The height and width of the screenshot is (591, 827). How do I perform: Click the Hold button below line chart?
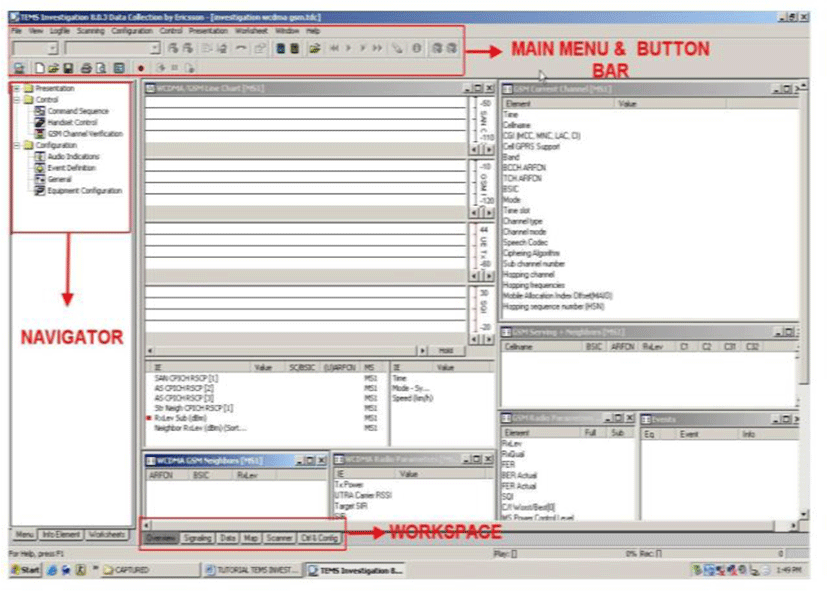[x=446, y=351]
